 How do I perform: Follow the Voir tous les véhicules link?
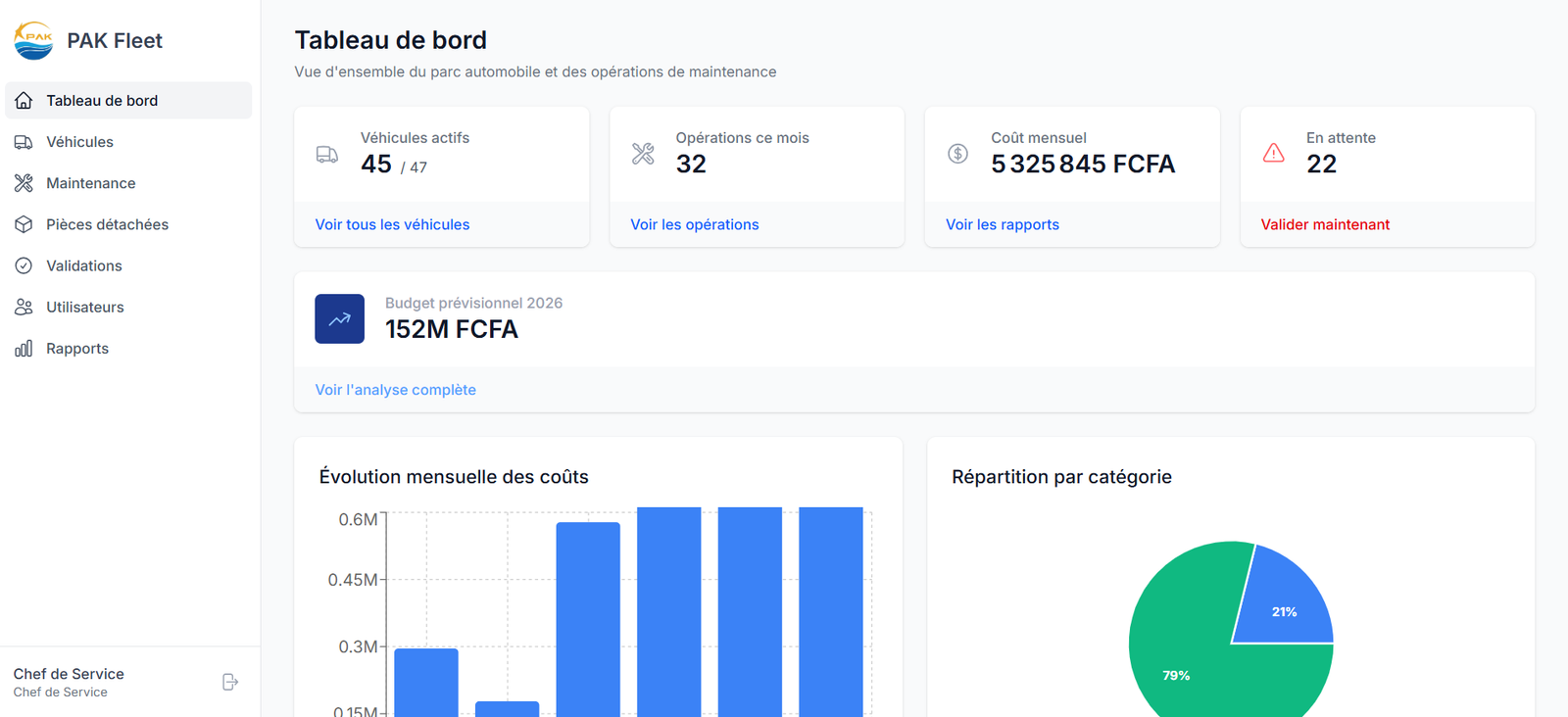point(392,224)
